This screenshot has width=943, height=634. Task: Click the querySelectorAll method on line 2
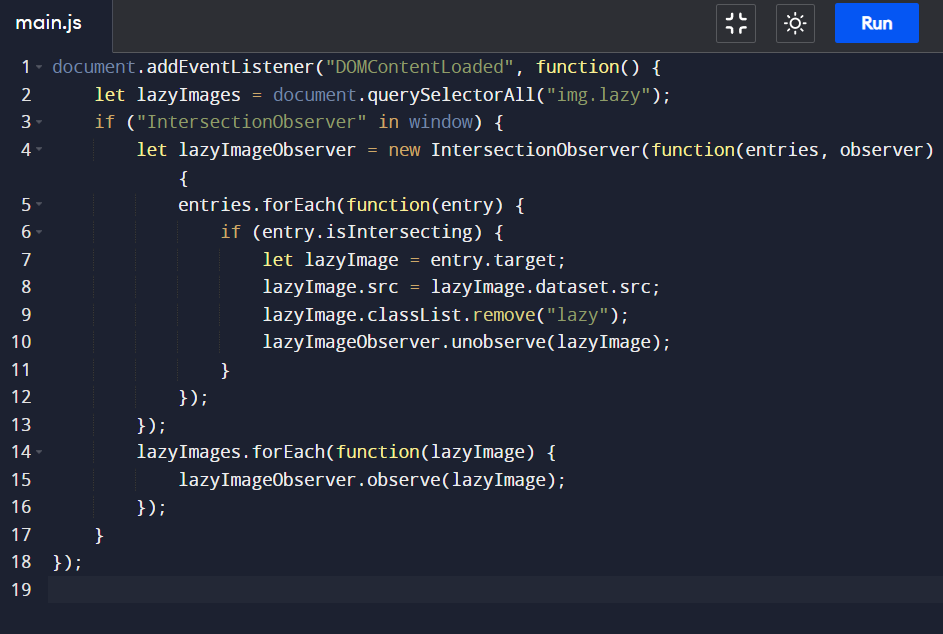coord(451,94)
